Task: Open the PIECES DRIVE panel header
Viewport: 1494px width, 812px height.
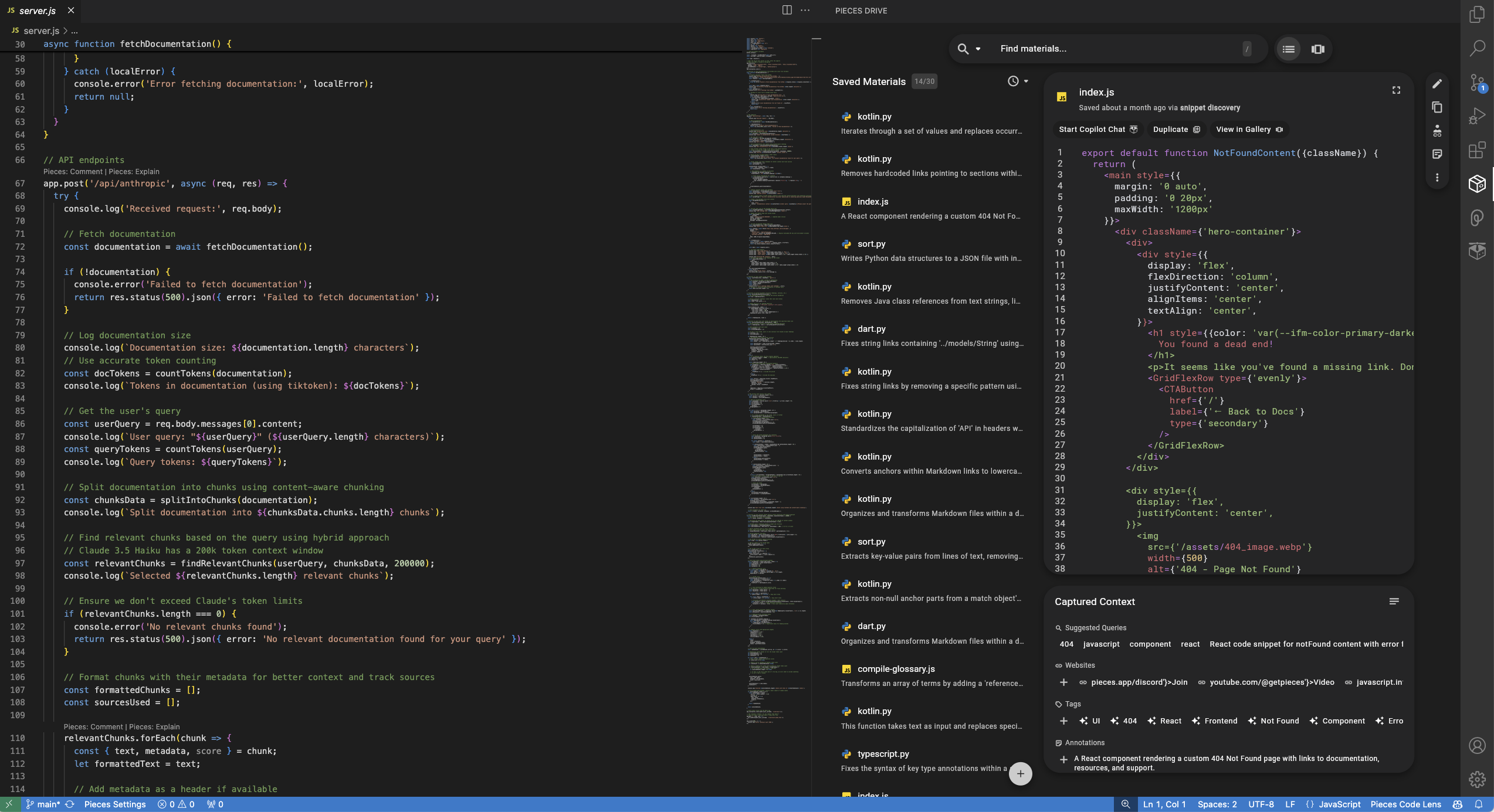Action: click(x=861, y=11)
